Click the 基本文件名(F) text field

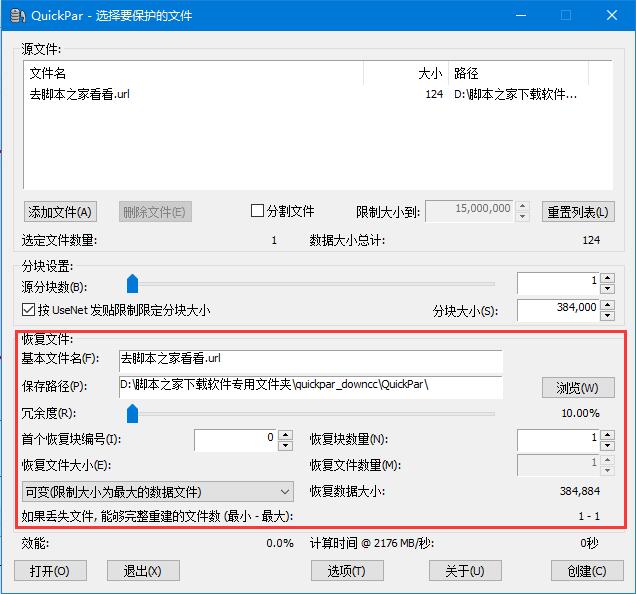(311, 361)
